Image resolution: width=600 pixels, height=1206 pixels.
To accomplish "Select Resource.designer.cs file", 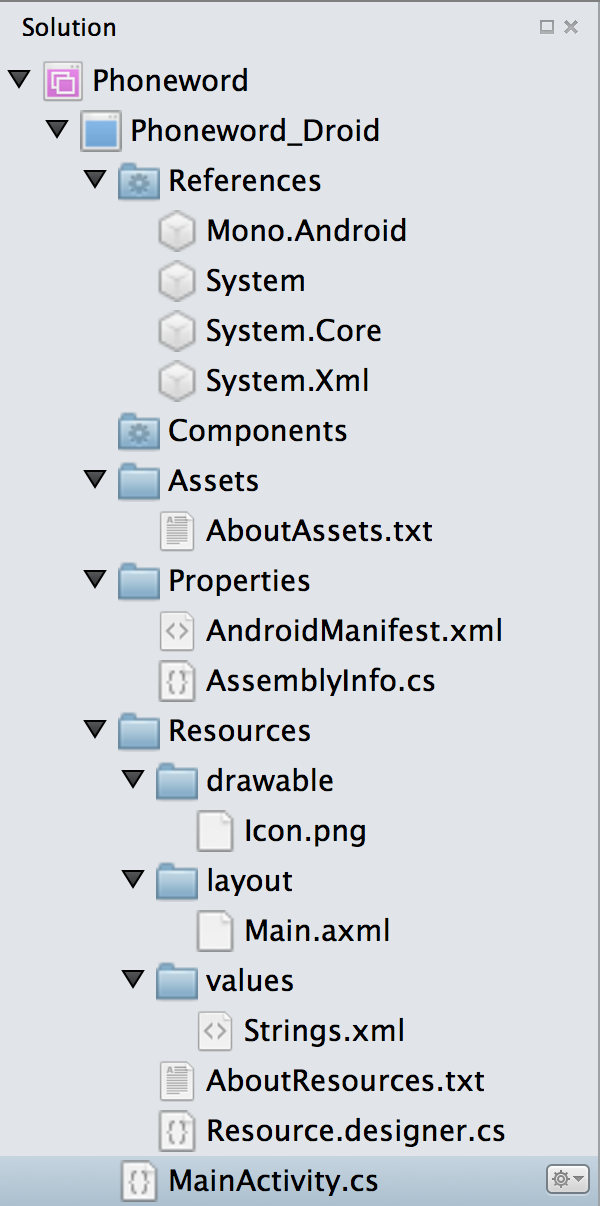I will point(355,1131).
